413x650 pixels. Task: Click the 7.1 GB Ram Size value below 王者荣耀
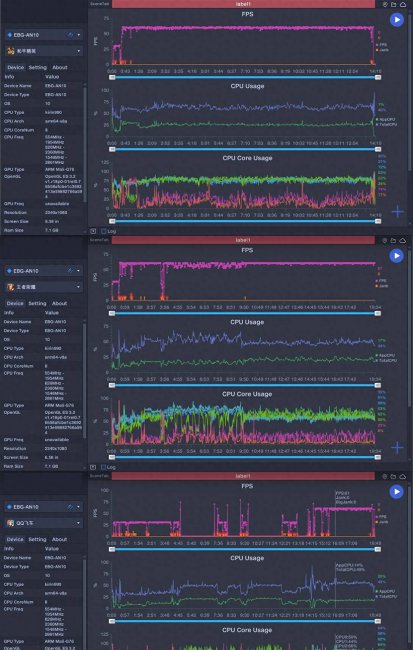tap(51, 466)
